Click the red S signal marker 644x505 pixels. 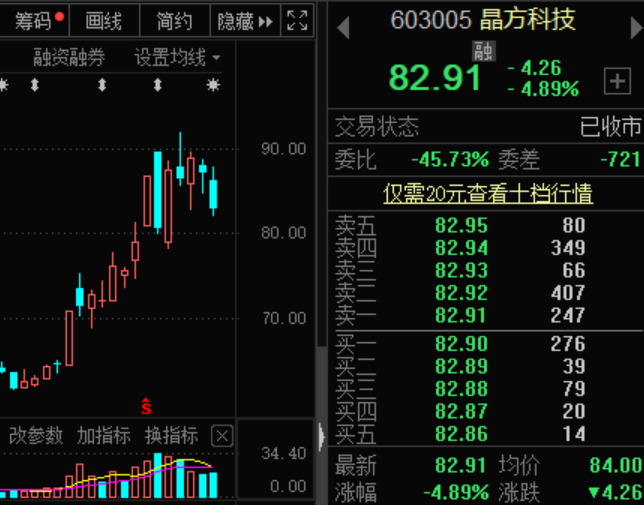coord(146,406)
